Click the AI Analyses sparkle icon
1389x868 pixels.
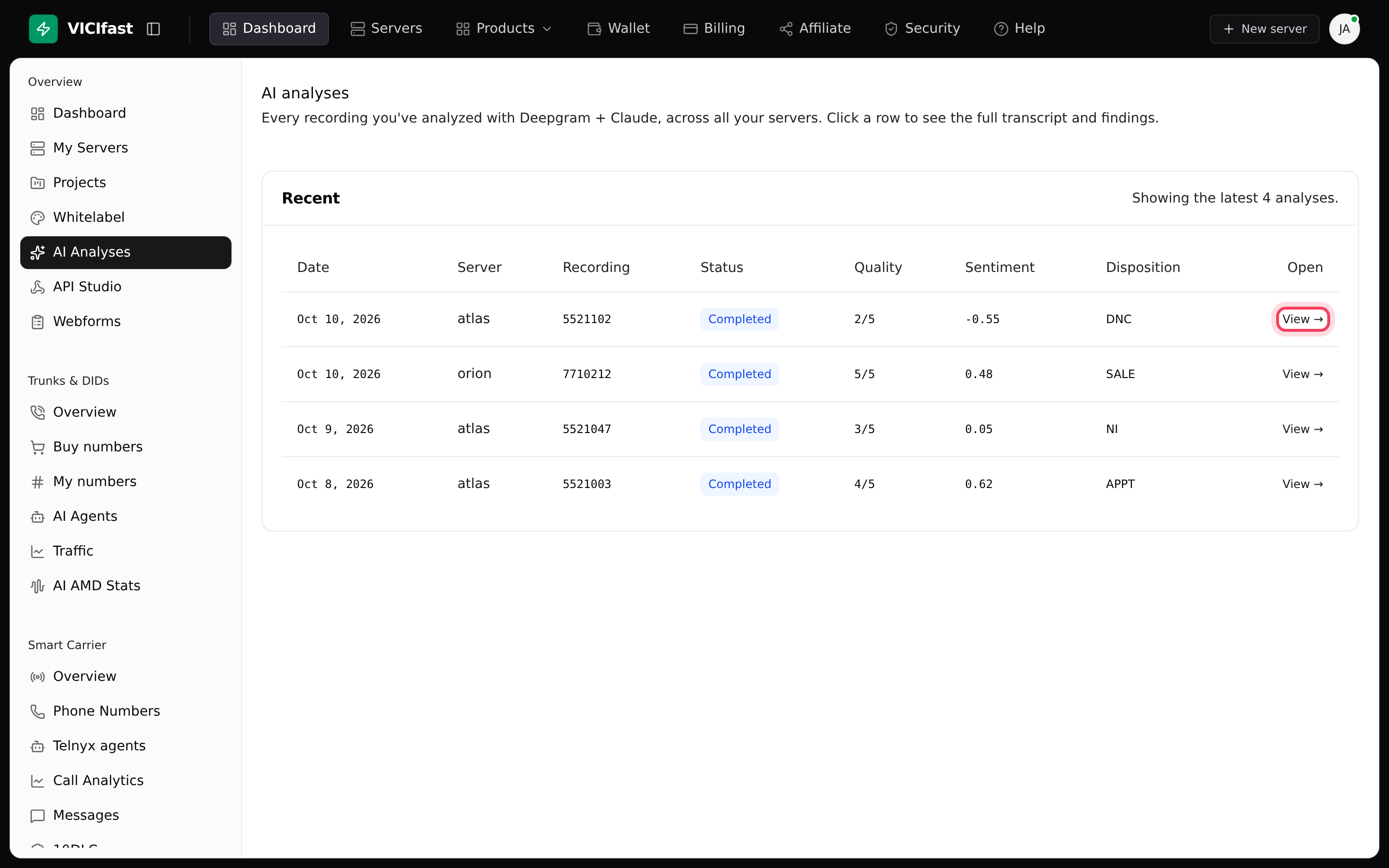point(37,253)
